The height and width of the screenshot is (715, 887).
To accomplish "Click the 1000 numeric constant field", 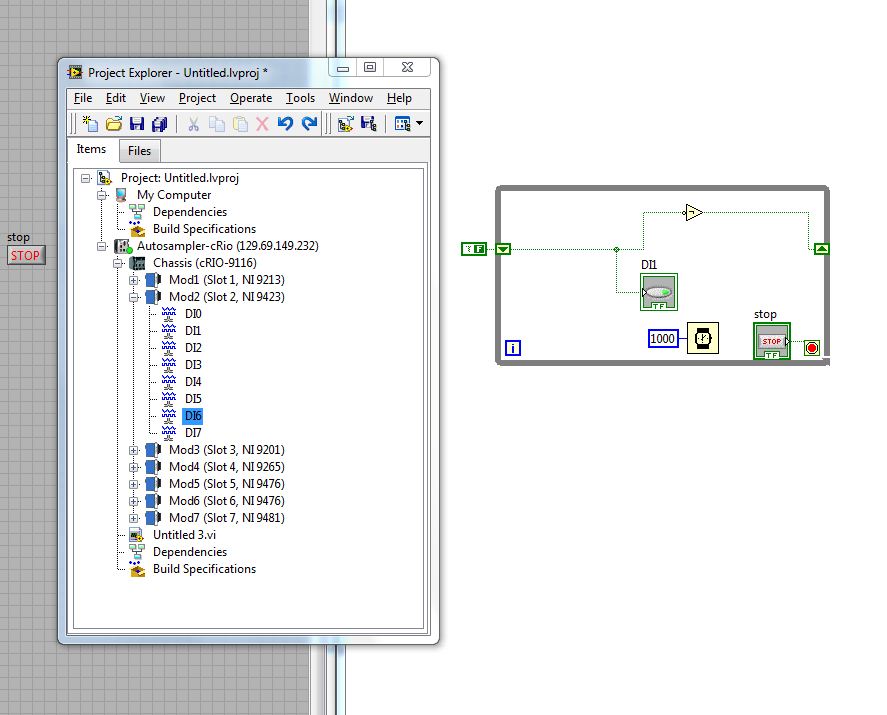I will point(662,339).
